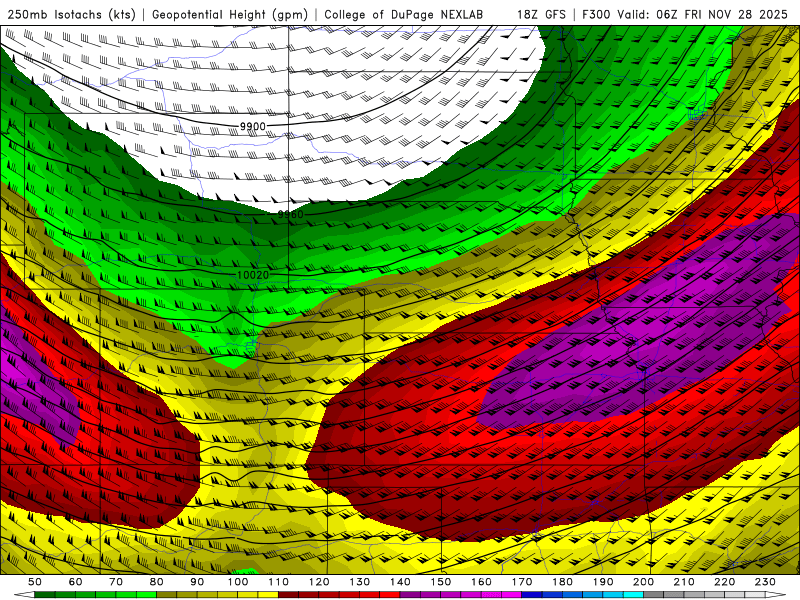This screenshot has width=800, height=600.
Task: Click the 'College of DuPage NEXLAB' label
Action: tap(404, 14)
